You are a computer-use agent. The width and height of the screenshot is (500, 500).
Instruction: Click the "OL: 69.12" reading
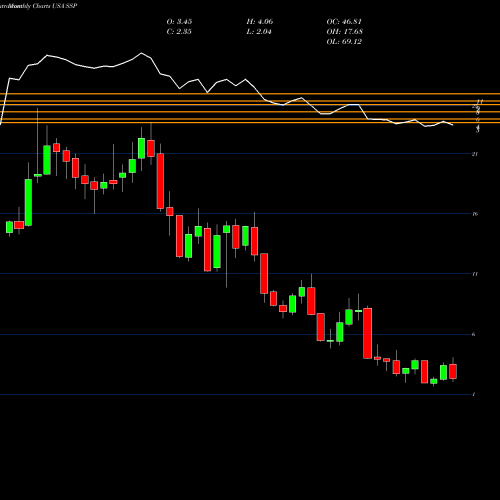[x=344, y=42]
